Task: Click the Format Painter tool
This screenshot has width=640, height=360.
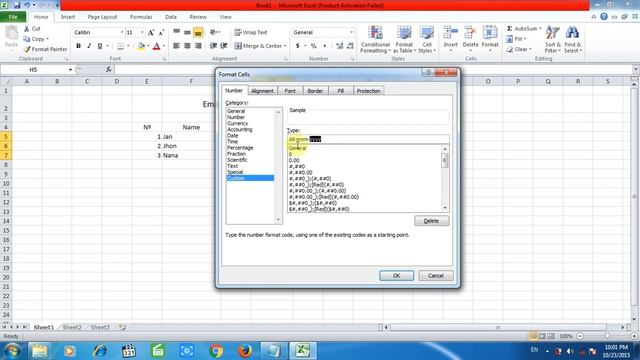Action: (x=45, y=49)
